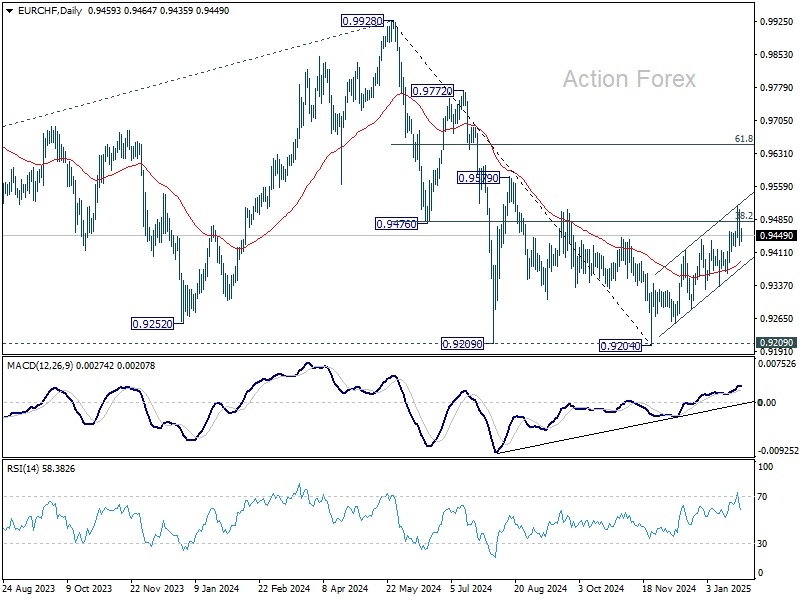Click the current price tag 0.94490
The image size is (800, 600).
point(776,236)
